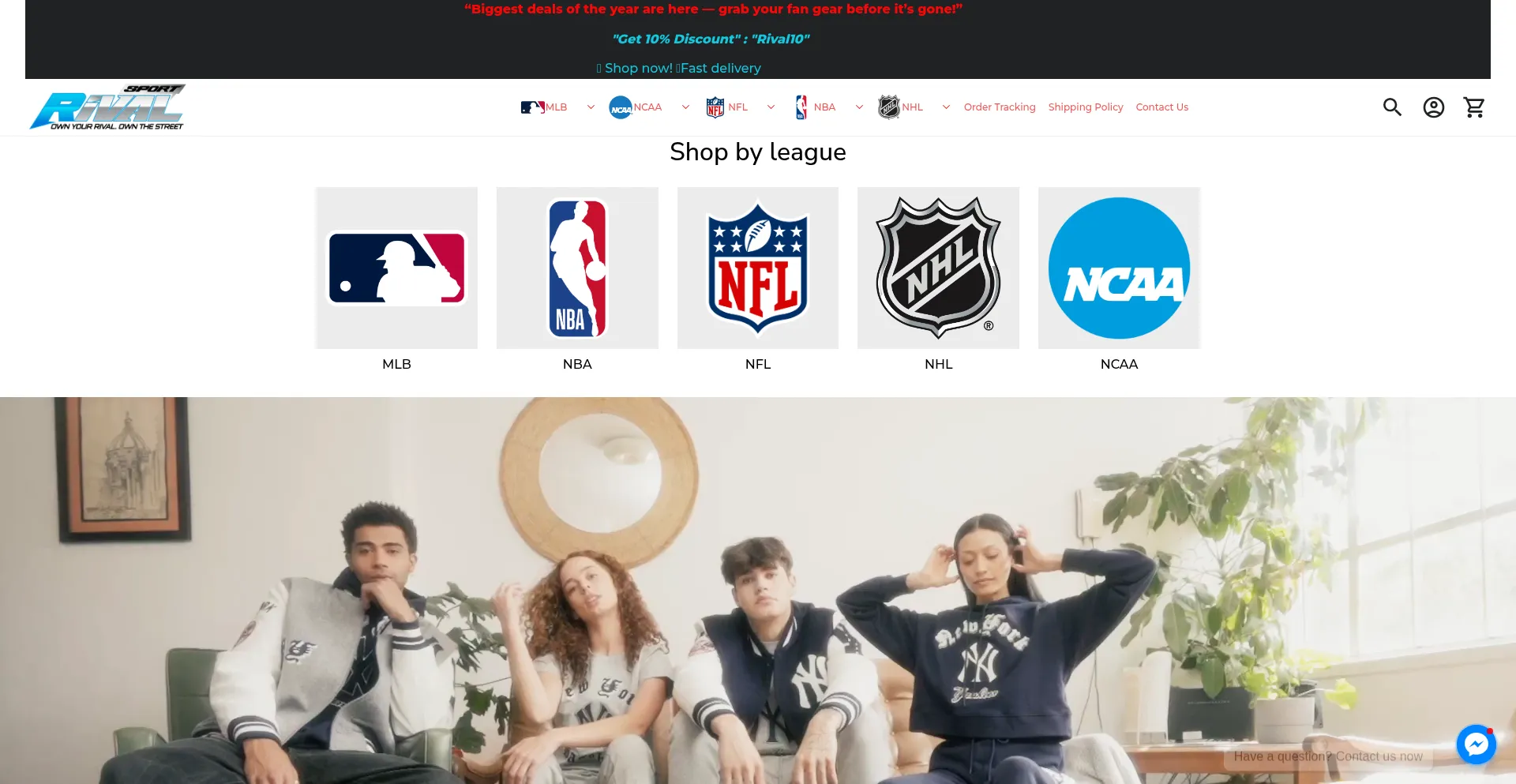Open the Order Tracking menu item
This screenshot has height=784, width=1516.
1000,107
